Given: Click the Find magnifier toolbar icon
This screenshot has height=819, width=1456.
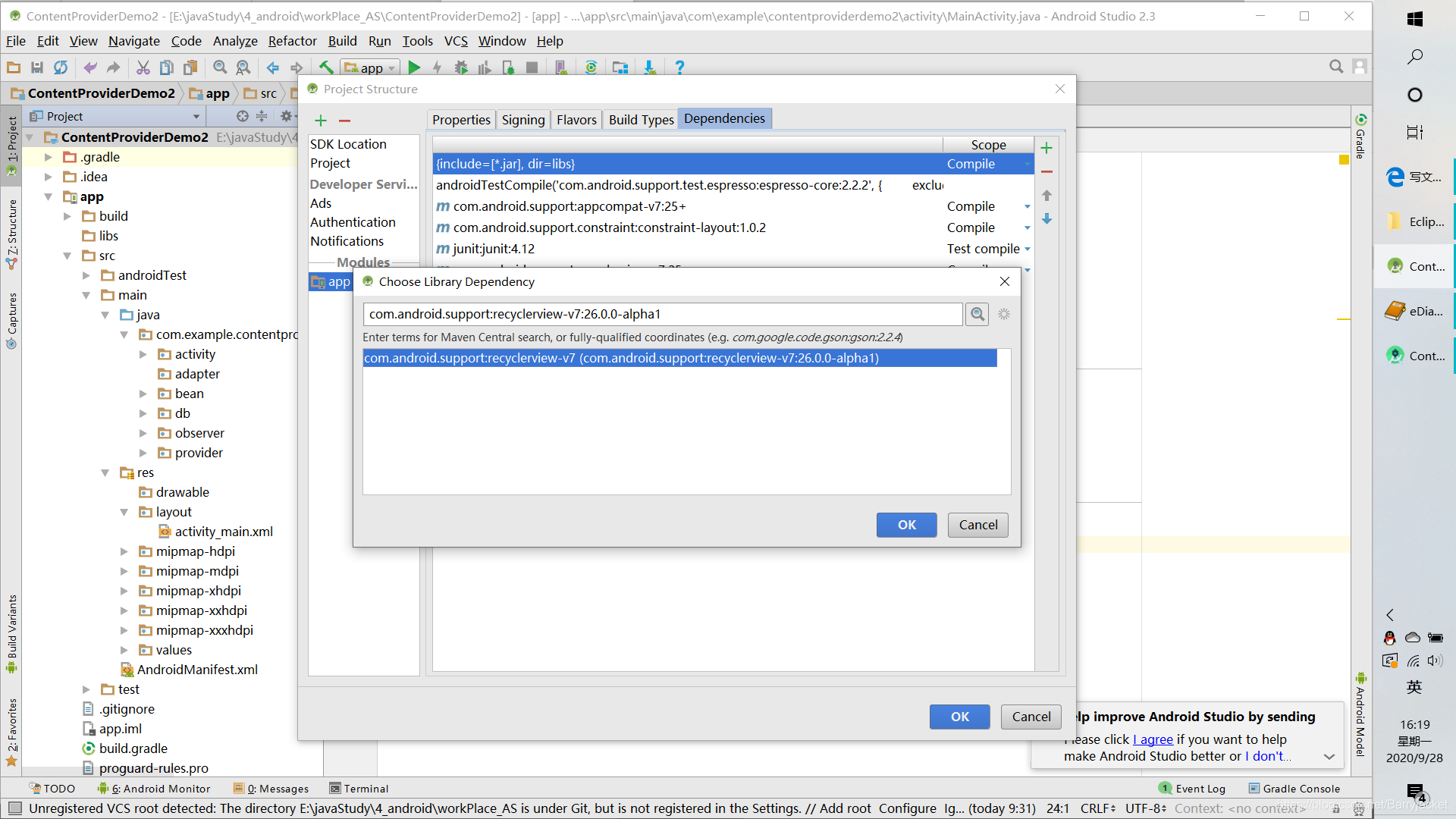Looking at the screenshot, I should point(220,67).
